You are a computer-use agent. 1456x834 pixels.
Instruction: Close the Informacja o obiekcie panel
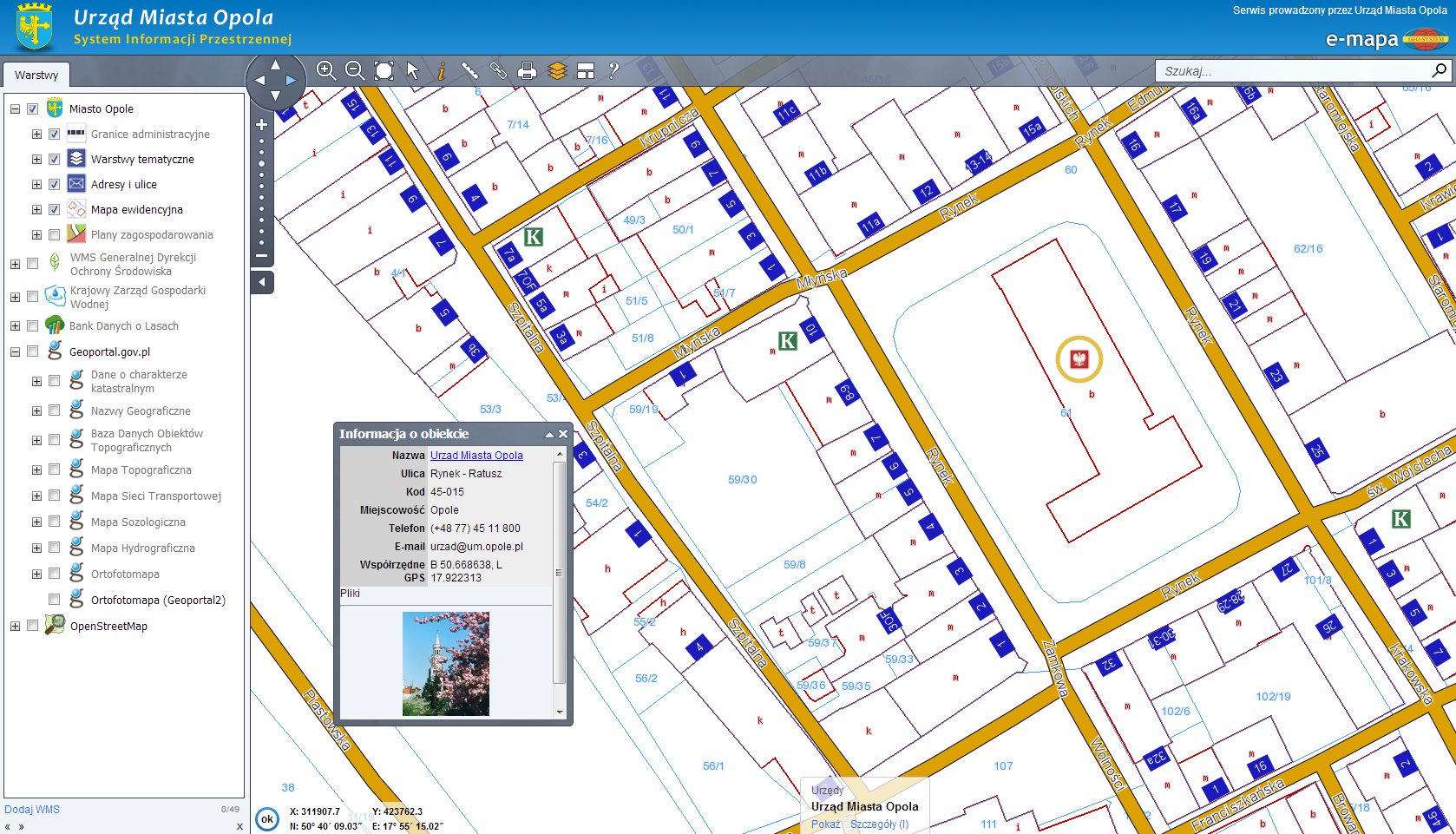point(563,434)
